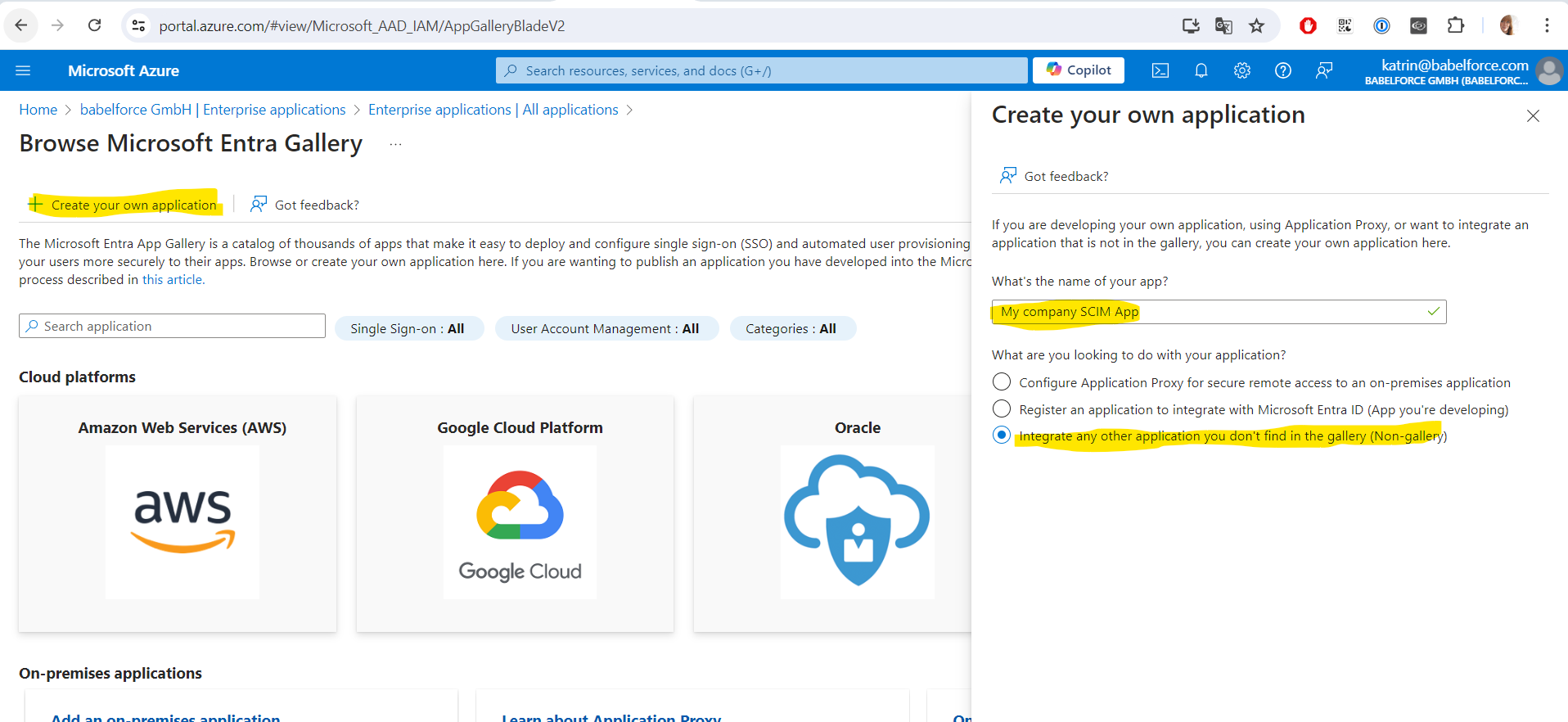Click the Cloud platforms section heading
The height and width of the screenshot is (722, 1568).
[x=77, y=377]
